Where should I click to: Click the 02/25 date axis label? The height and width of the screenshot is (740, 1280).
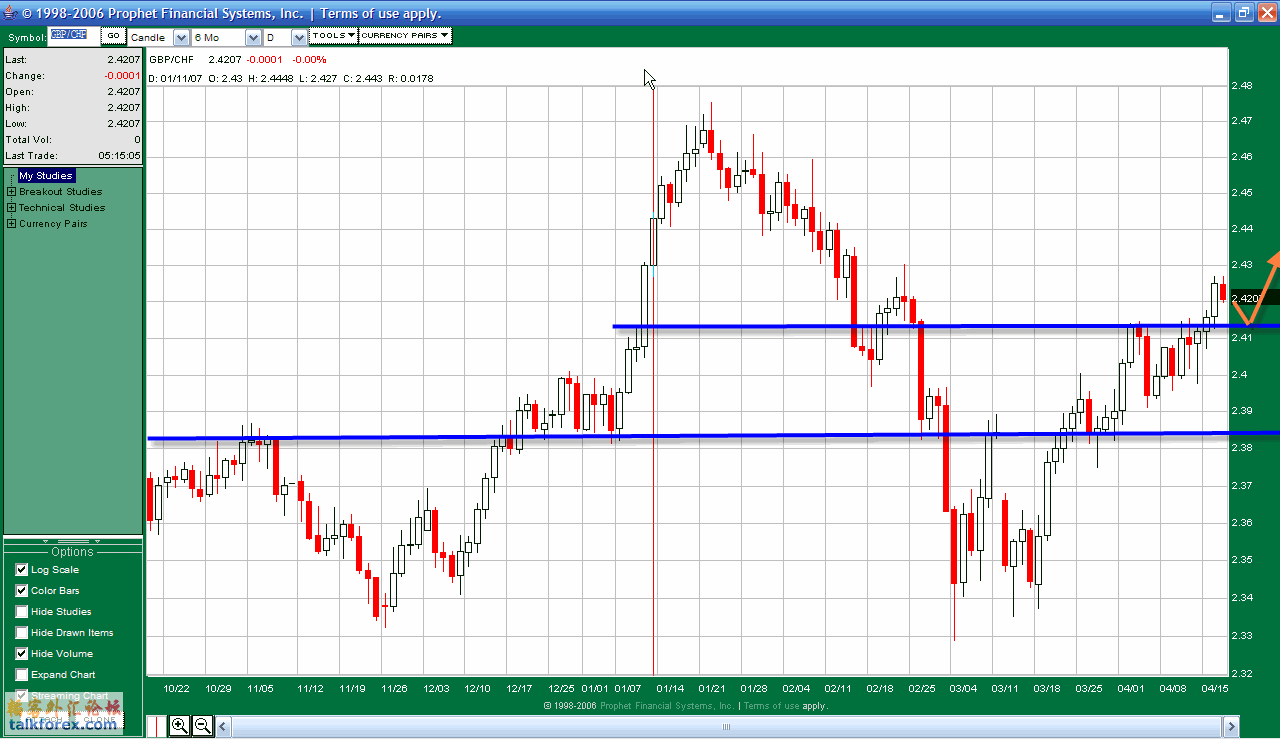[x=922, y=689]
